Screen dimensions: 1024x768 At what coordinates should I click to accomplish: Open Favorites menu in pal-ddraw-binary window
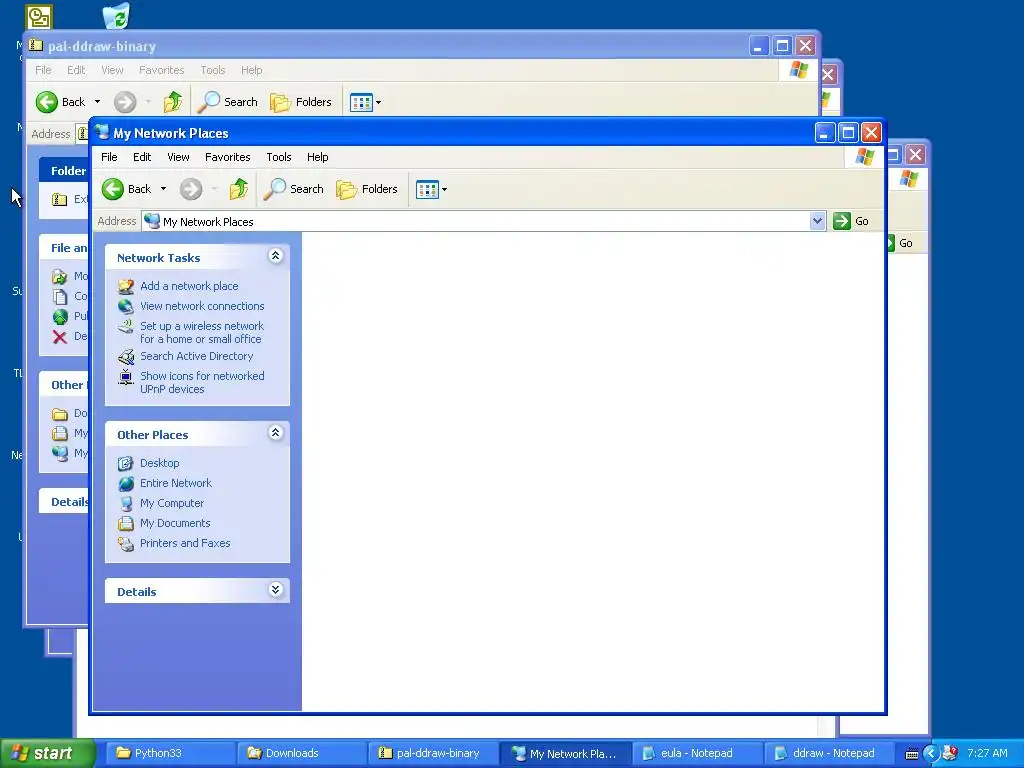tap(161, 70)
